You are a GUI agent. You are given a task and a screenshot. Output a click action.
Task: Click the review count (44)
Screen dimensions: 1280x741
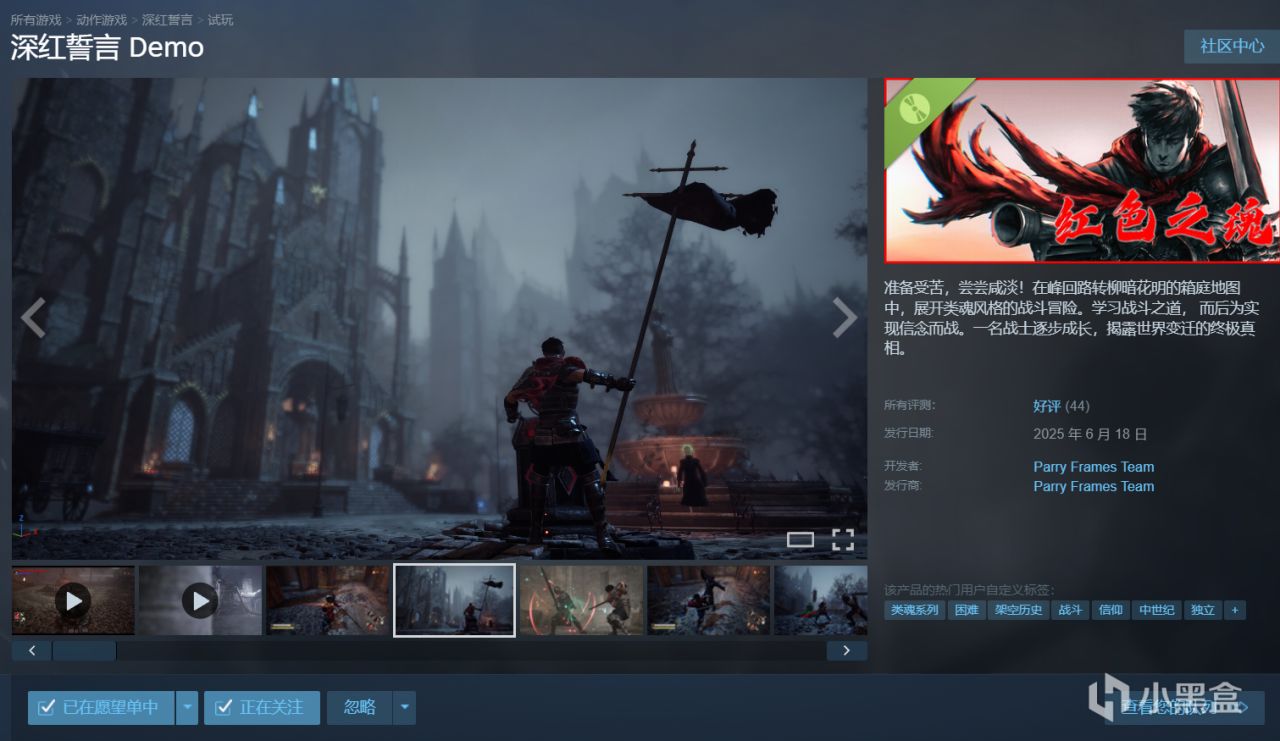(1077, 406)
